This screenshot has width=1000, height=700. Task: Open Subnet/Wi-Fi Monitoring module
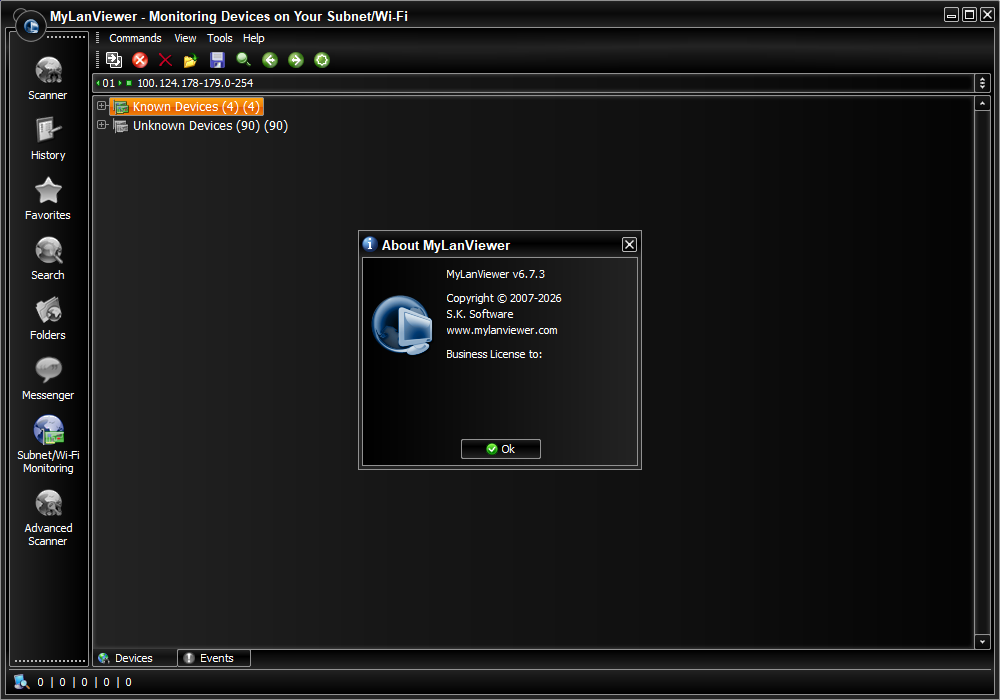click(x=48, y=444)
